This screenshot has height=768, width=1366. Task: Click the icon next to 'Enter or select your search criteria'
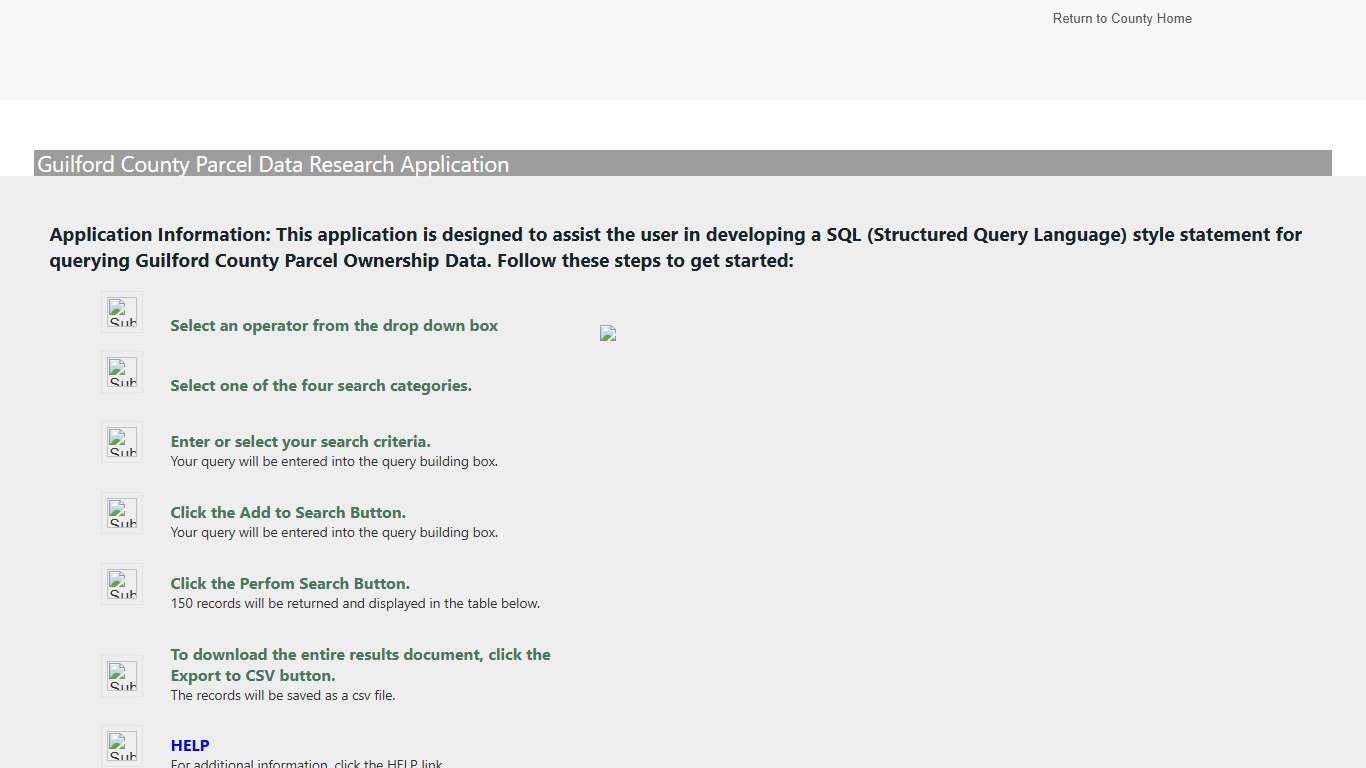pyautogui.click(x=122, y=442)
